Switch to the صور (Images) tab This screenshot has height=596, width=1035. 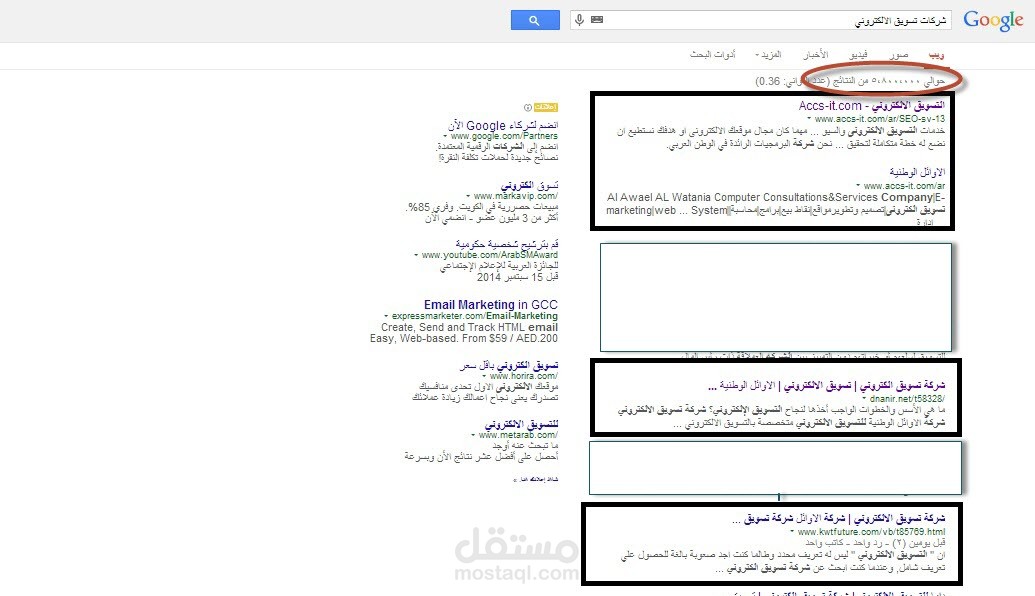[898, 55]
